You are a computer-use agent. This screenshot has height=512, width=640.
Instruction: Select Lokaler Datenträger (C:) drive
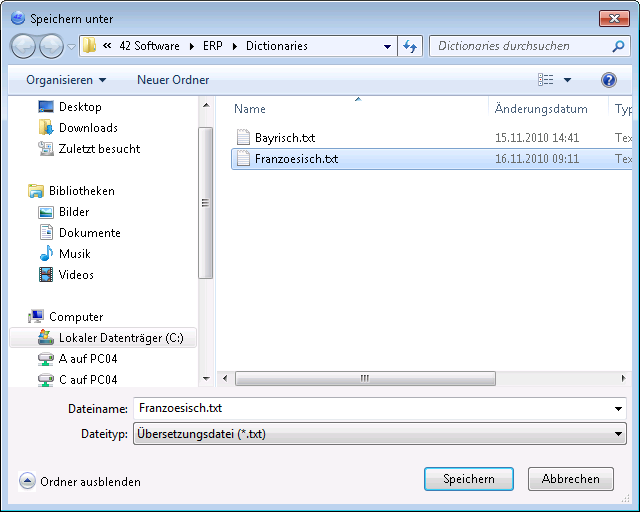(x=103, y=338)
